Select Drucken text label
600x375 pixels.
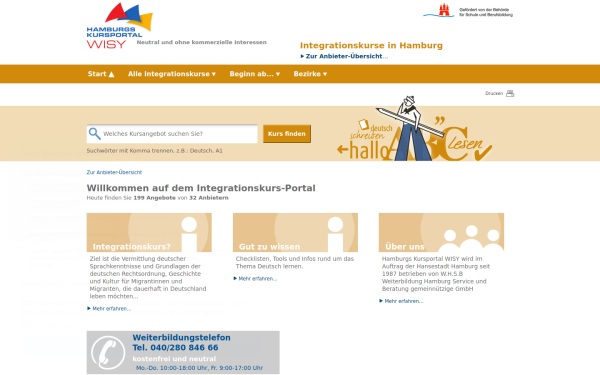(494, 93)
